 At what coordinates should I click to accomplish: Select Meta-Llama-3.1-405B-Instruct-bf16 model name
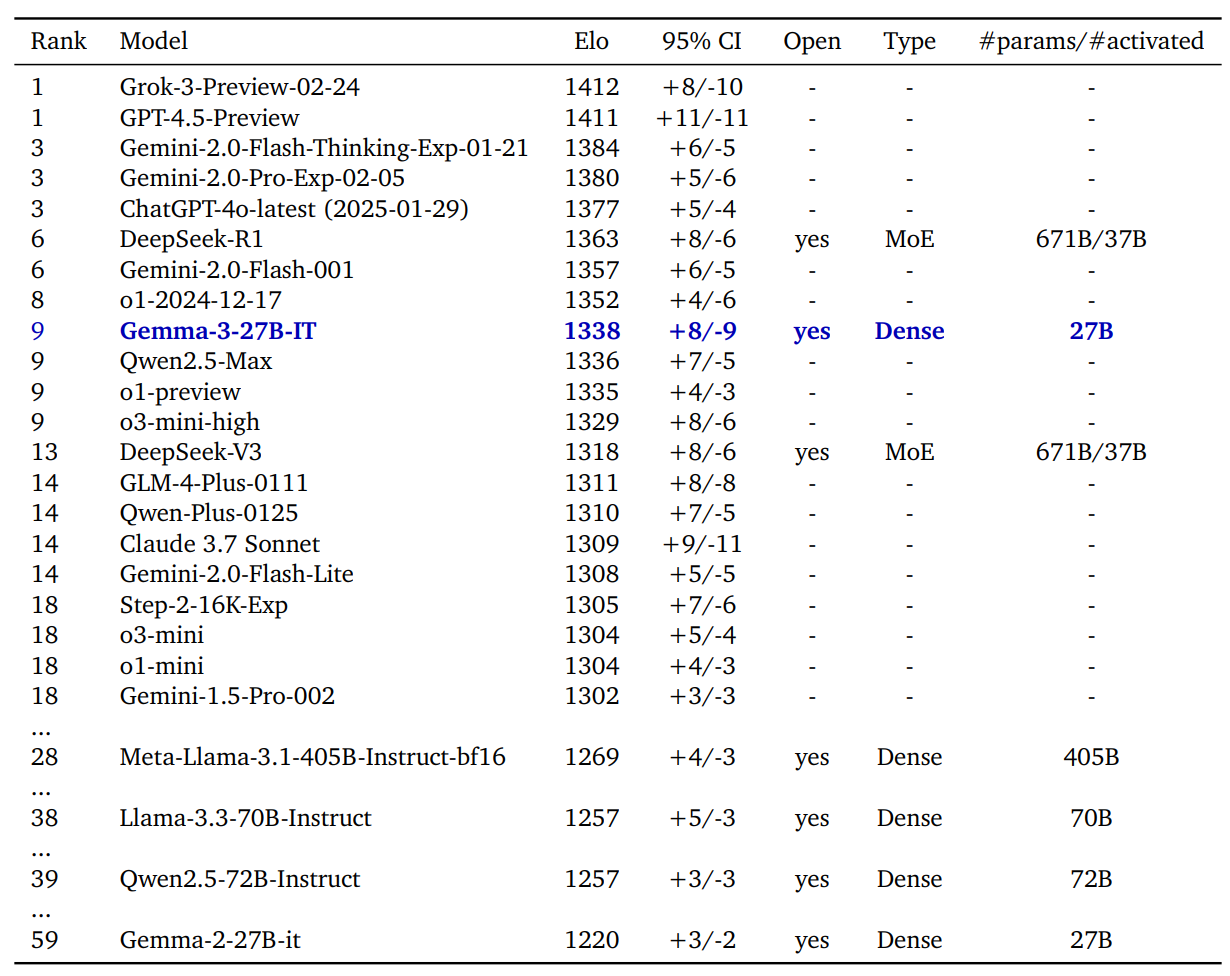click(313, 758)
